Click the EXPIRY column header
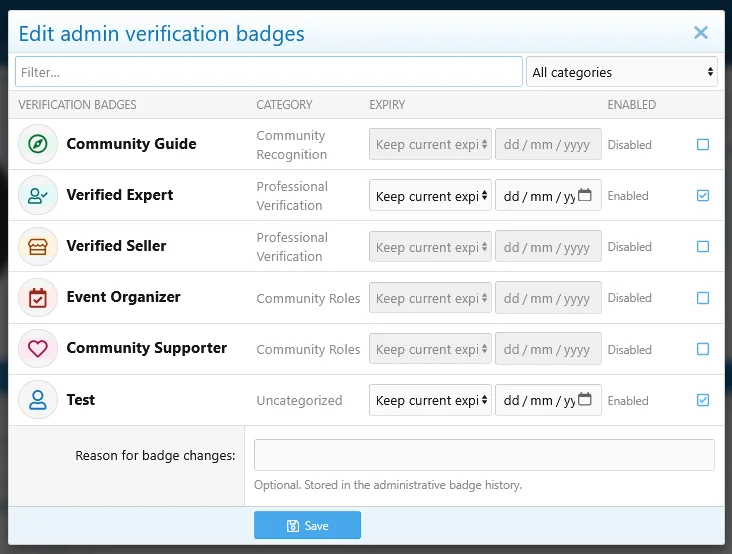The image size is (732, 554). 387,105
